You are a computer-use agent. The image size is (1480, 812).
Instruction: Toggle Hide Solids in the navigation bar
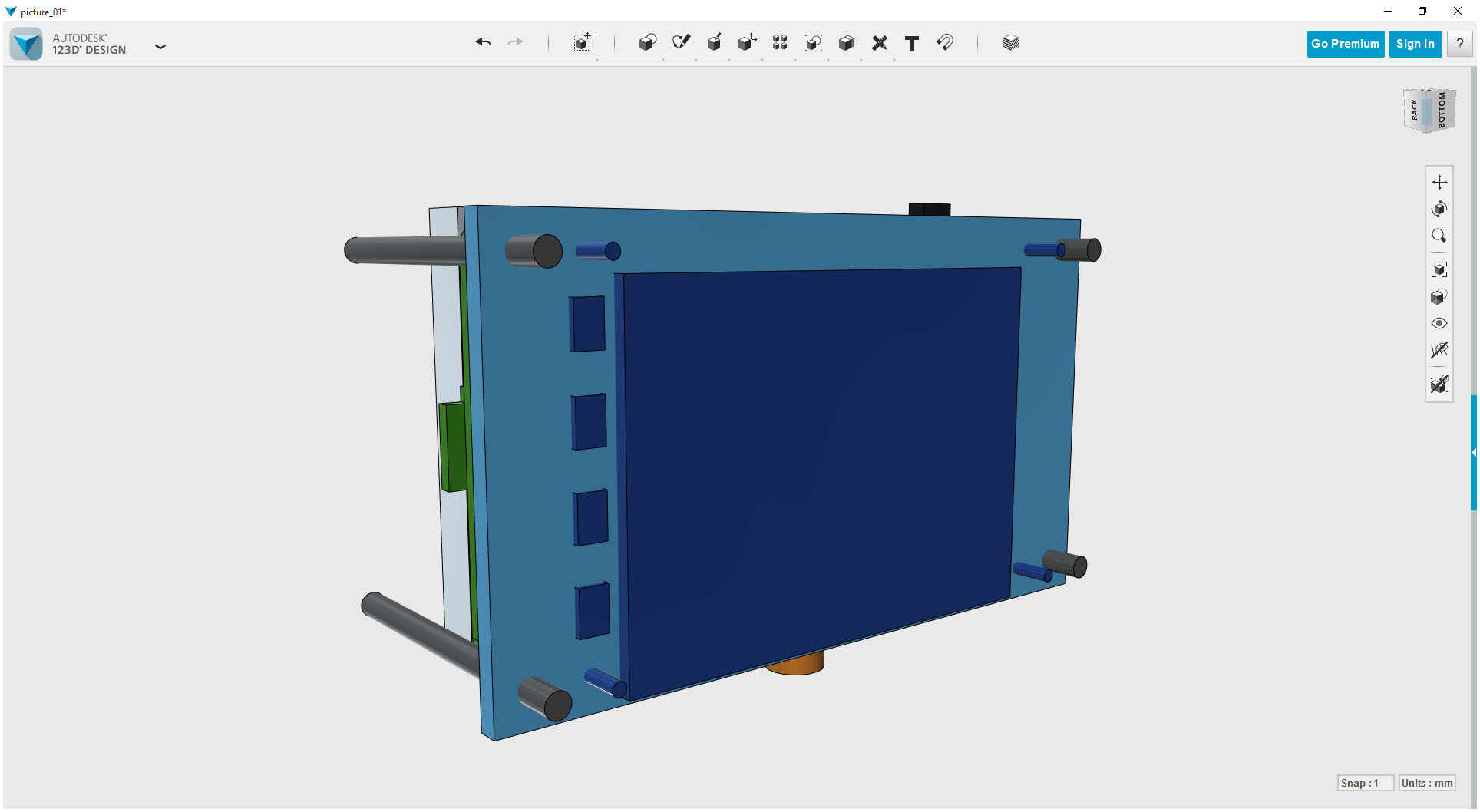tap(1440, 385)
